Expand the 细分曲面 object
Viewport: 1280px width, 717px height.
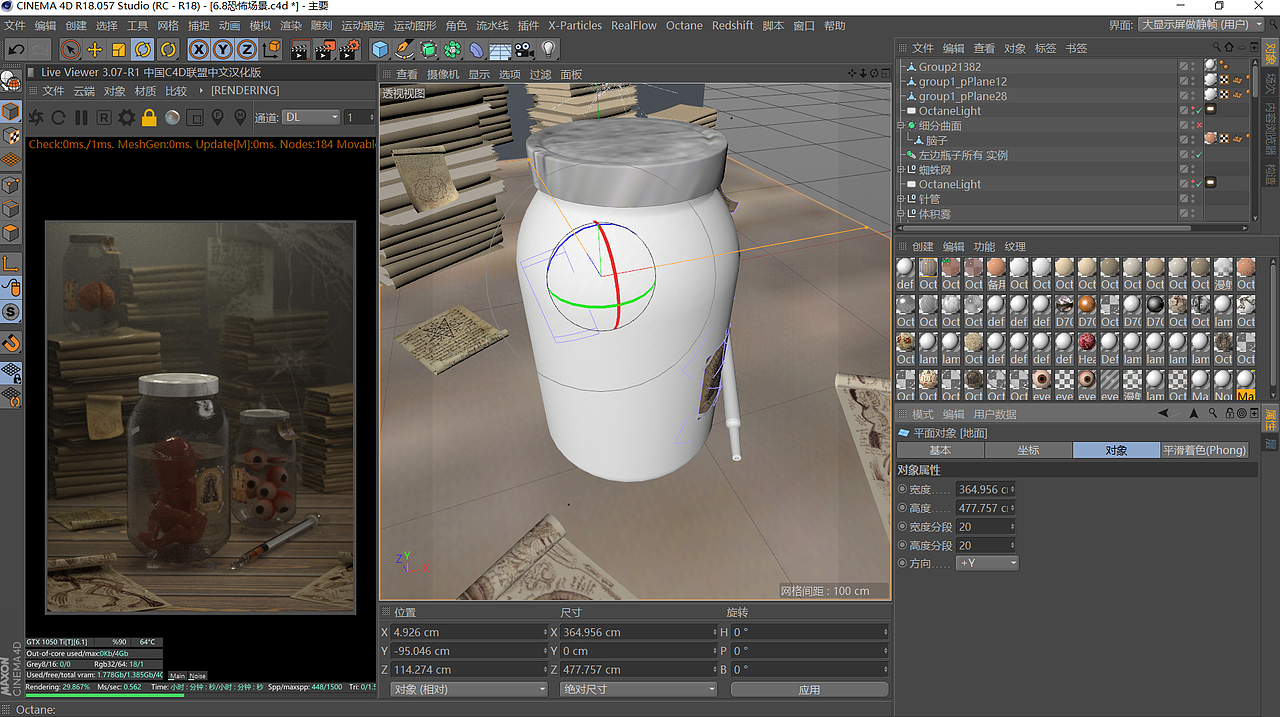point(901,126)
